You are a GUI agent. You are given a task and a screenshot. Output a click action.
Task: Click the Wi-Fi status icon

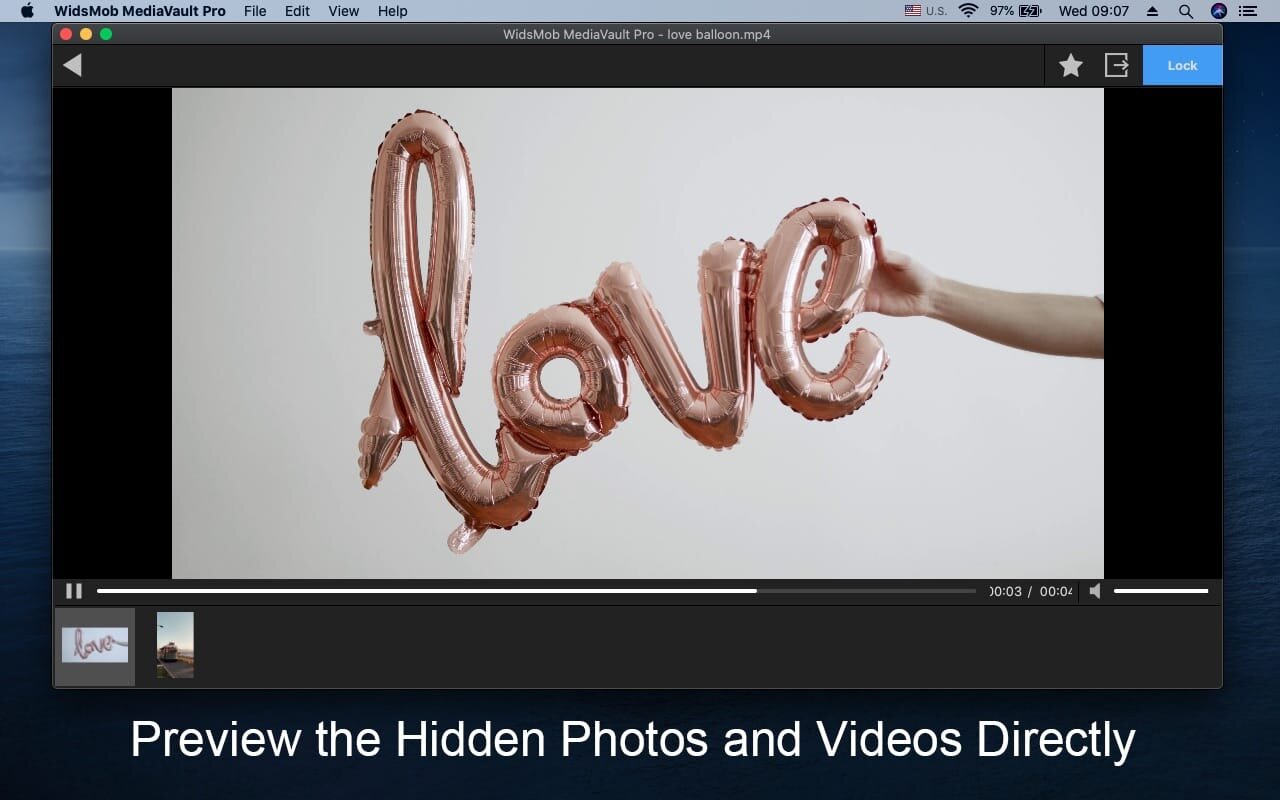click(x=968, y=11)
